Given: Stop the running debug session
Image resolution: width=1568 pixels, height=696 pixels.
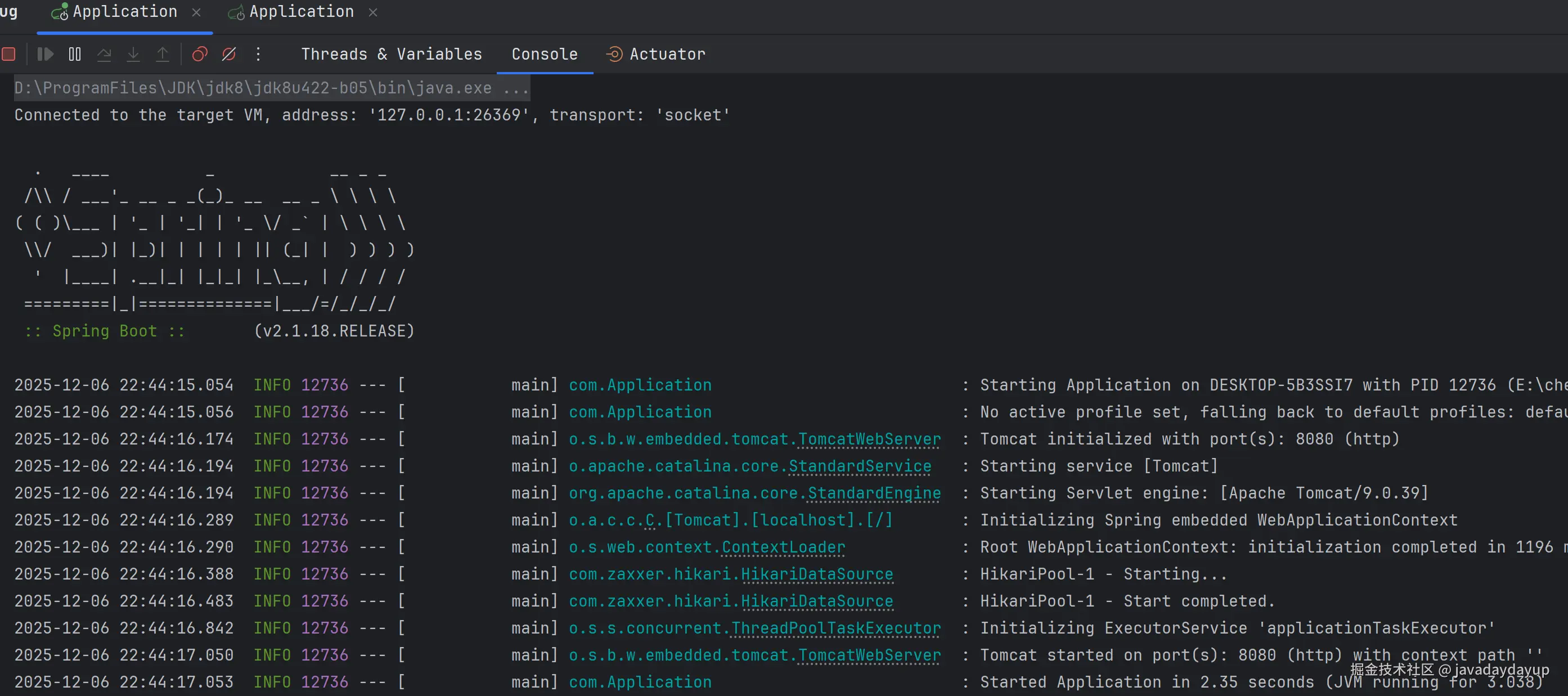Looking at the screenshot, I should [x=8, y=54].
